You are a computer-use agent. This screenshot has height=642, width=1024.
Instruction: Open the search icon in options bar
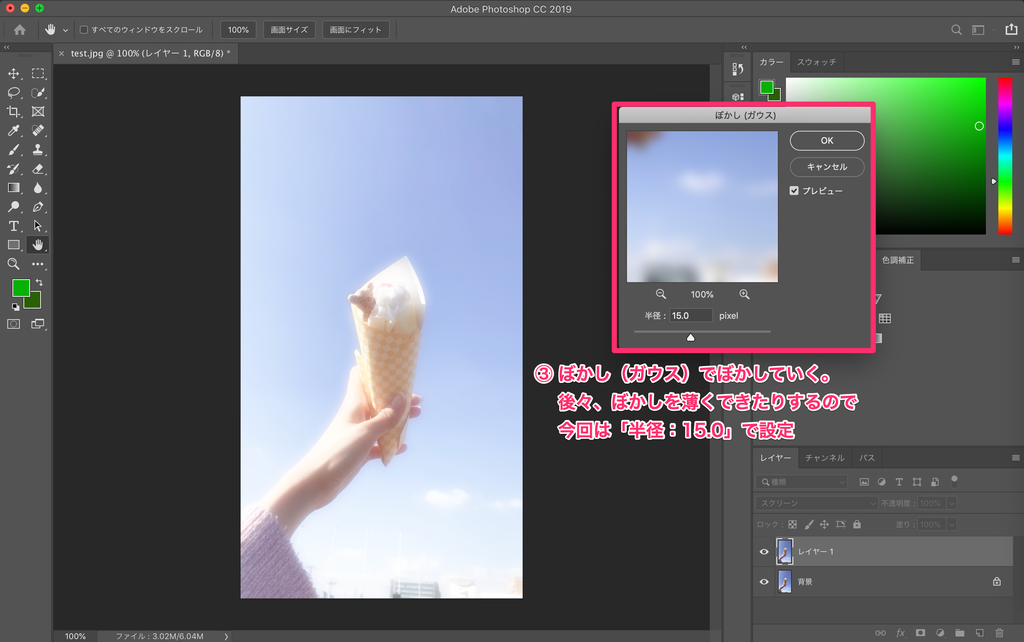[956, 29]
